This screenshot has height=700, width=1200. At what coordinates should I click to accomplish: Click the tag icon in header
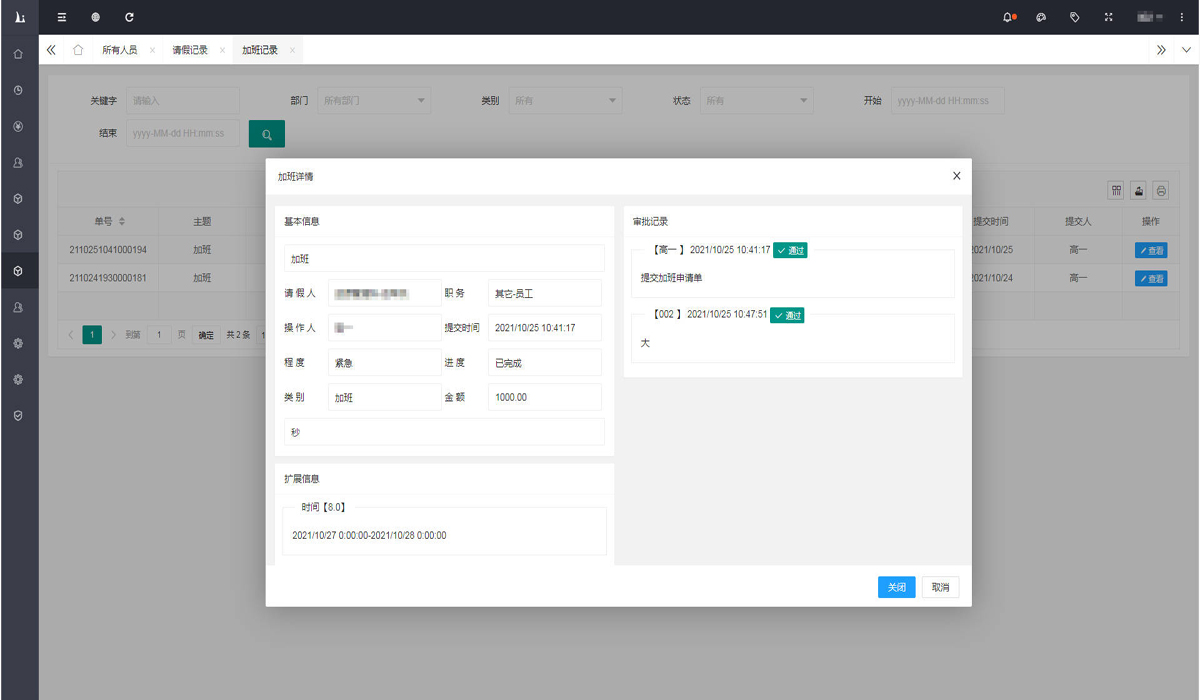[x=1075, y=17]
